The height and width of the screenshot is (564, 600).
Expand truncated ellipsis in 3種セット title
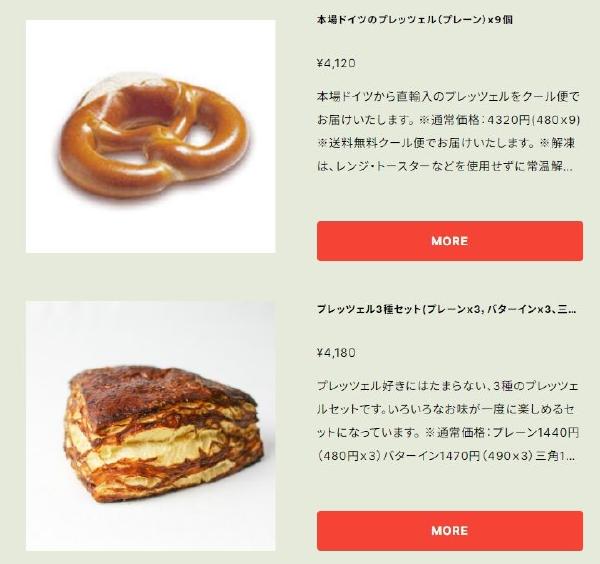[x=572, y=311]
